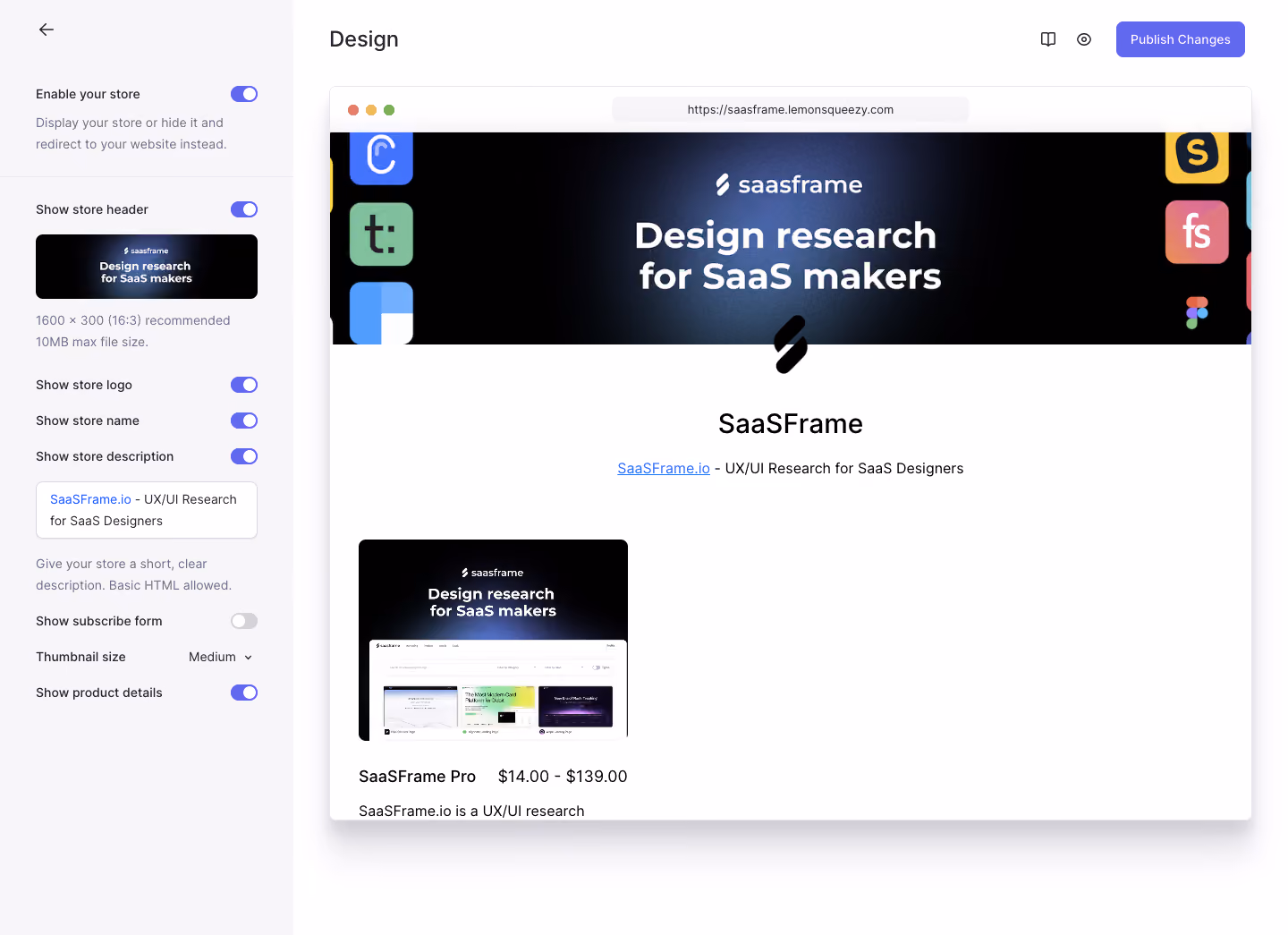Click the $14.00 - $139.00 price text
This screenshot has height=935, width=1288.
pyautogui.click(x=563, y=776)
